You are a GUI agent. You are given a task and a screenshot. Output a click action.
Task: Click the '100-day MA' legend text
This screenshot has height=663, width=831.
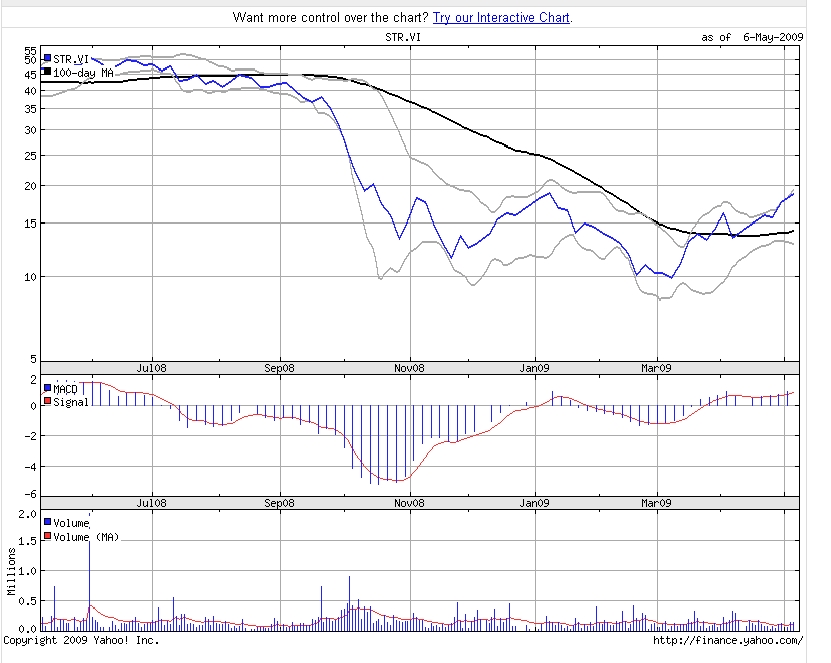click(81, 72)
